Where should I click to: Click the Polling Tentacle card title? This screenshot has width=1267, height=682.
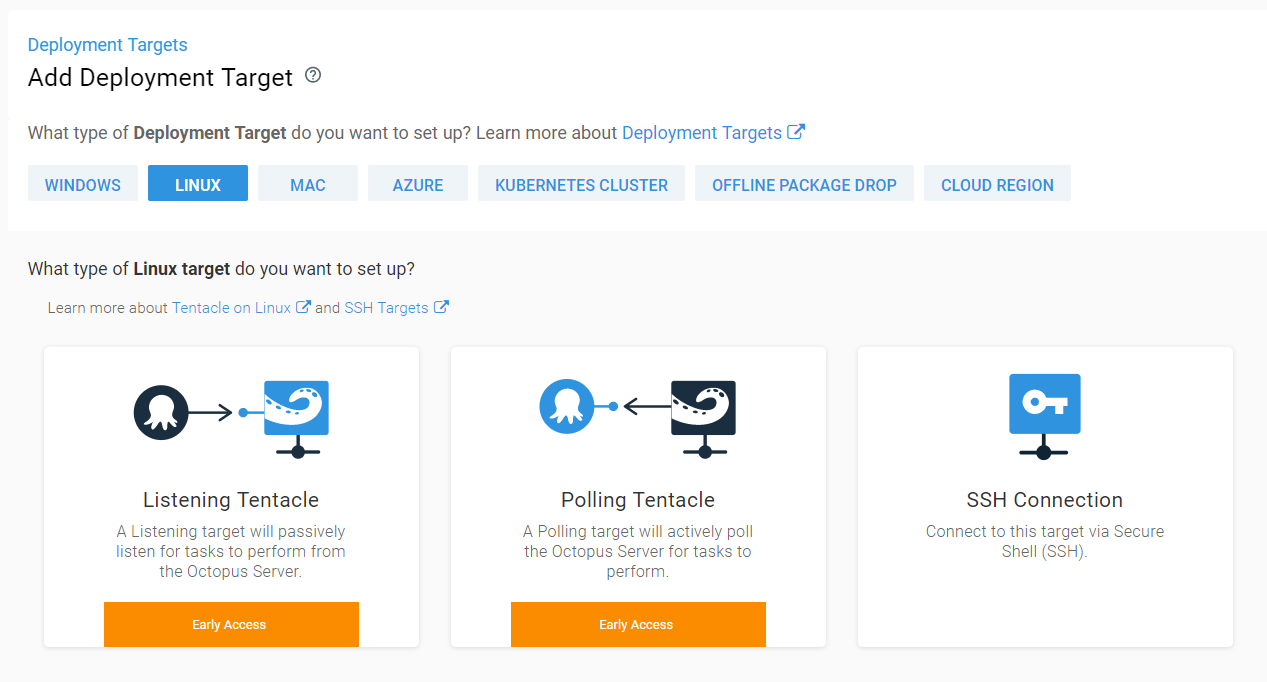click(x=638, y=500)
